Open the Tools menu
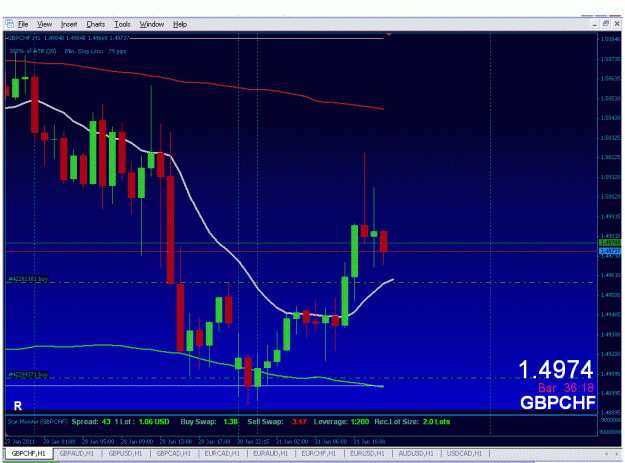The width and height of the screenshot is (625, 463). click(x=122, y=24)
